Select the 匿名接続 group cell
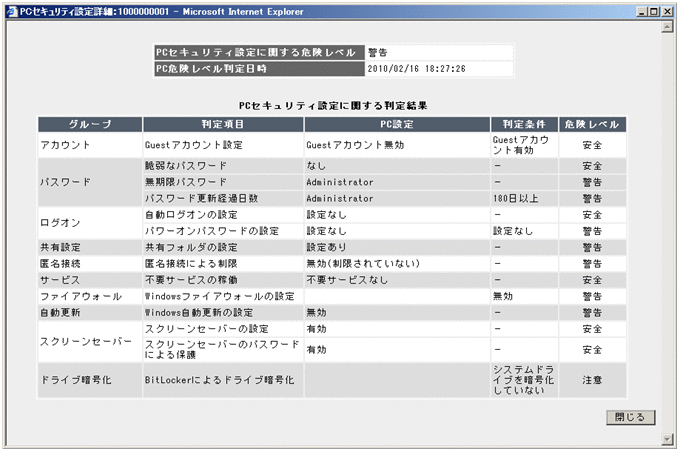This screenshot has width=680, height=452. tap(90, 264)
